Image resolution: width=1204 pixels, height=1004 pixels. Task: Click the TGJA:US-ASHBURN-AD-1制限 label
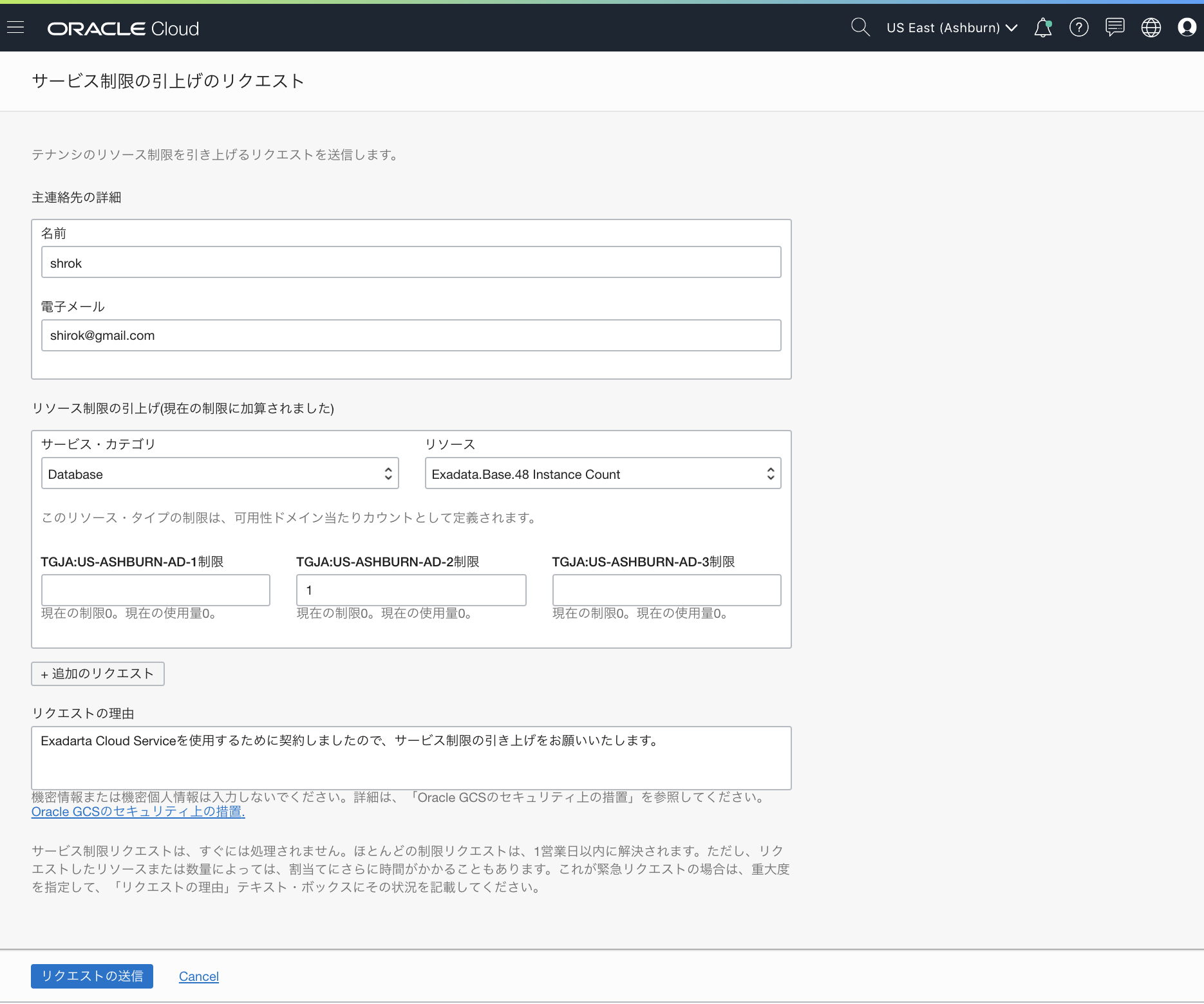pyautogui.click(x=132, y=562)
